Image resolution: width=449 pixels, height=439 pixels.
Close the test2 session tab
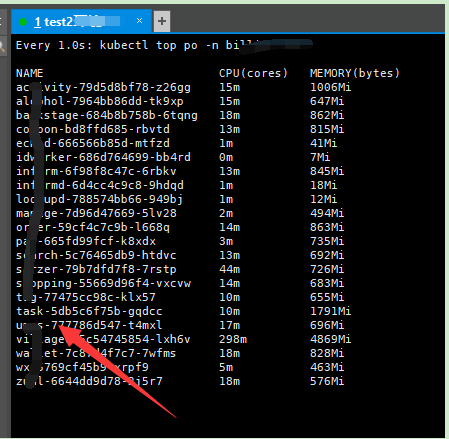click(x=139, y=21)
